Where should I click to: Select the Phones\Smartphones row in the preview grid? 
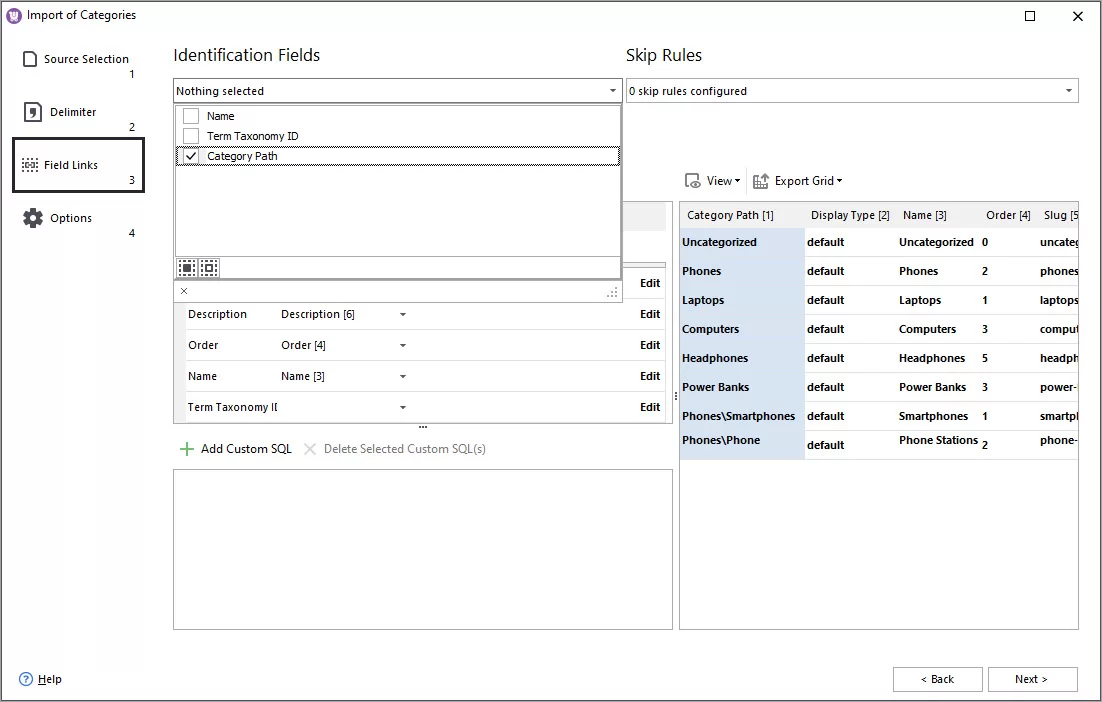click(740, 415)
